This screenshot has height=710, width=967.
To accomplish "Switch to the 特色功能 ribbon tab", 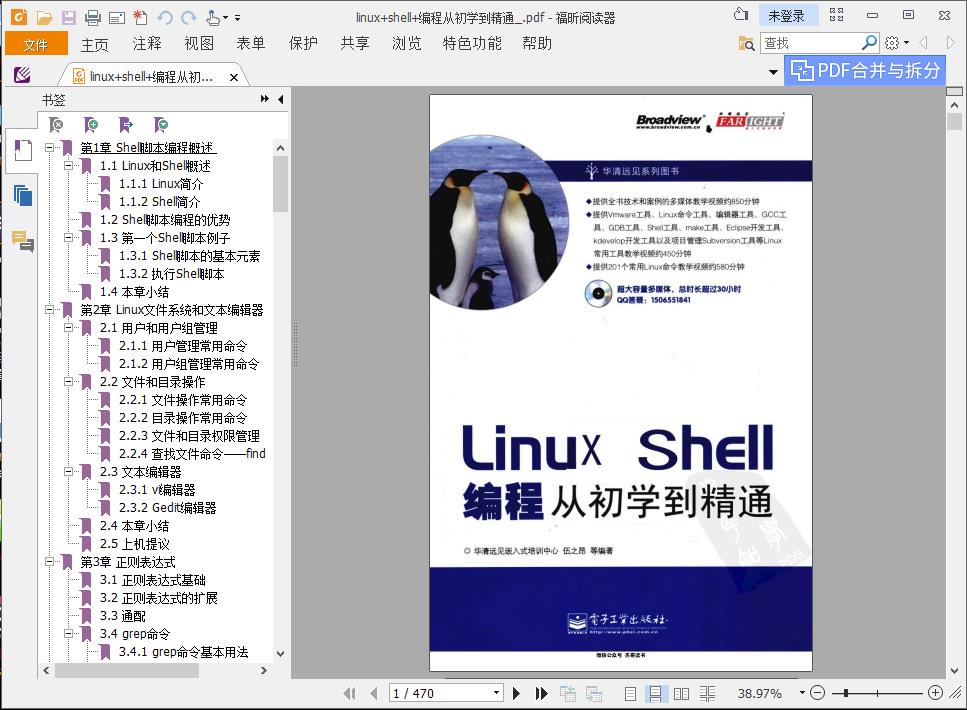I will [472, 43].
